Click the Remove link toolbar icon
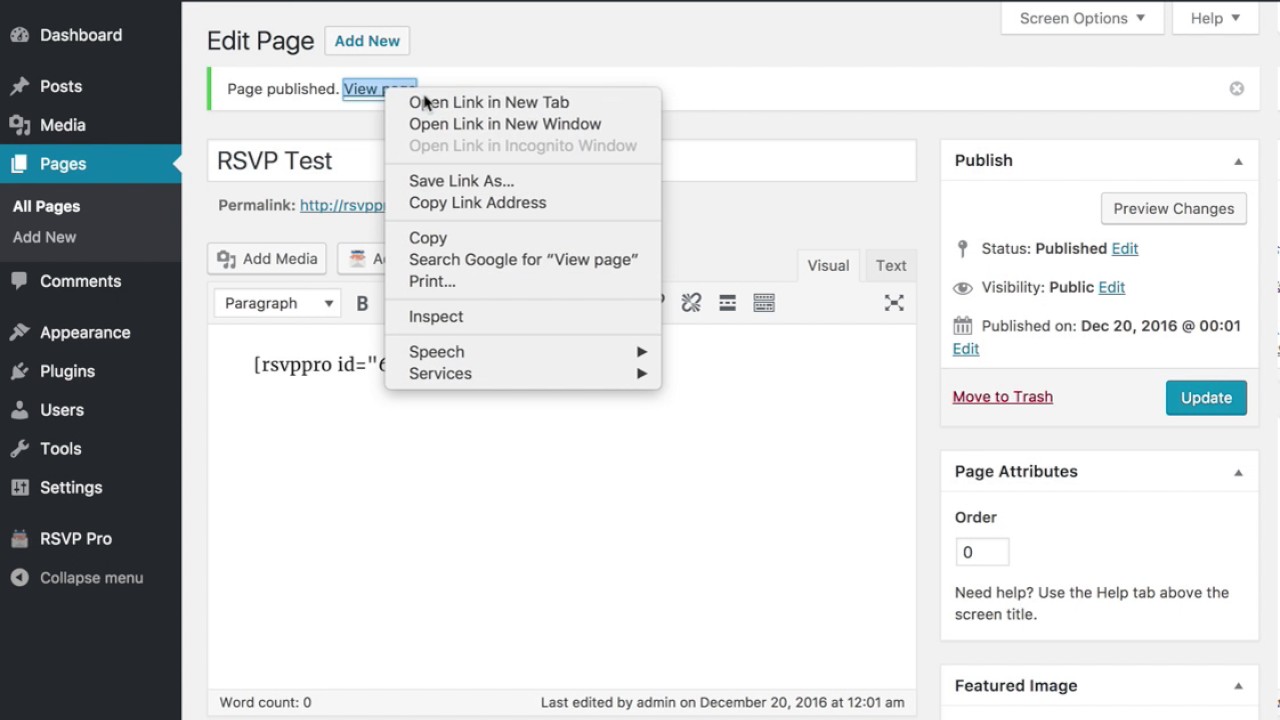 click(x=691, y=303)
